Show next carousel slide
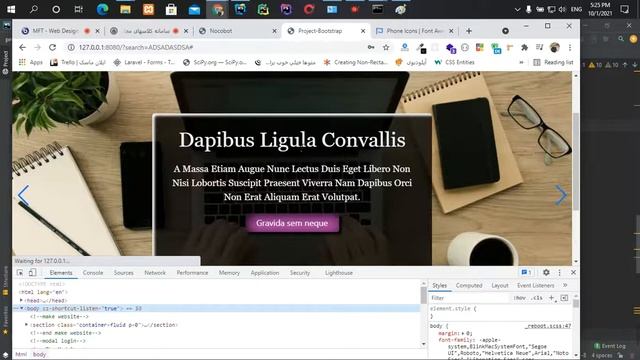The width and height of the screenshot is (640, 360). [x=561, y=195]
